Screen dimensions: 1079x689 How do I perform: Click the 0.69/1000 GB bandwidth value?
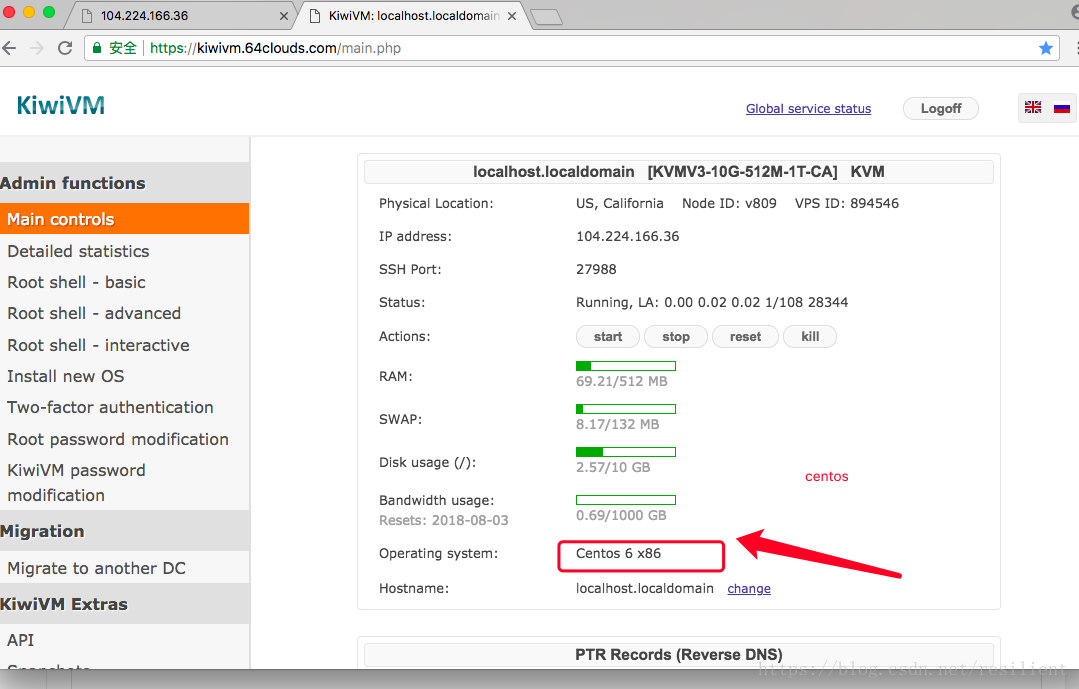pyautogui.click(x=621, y=516)
